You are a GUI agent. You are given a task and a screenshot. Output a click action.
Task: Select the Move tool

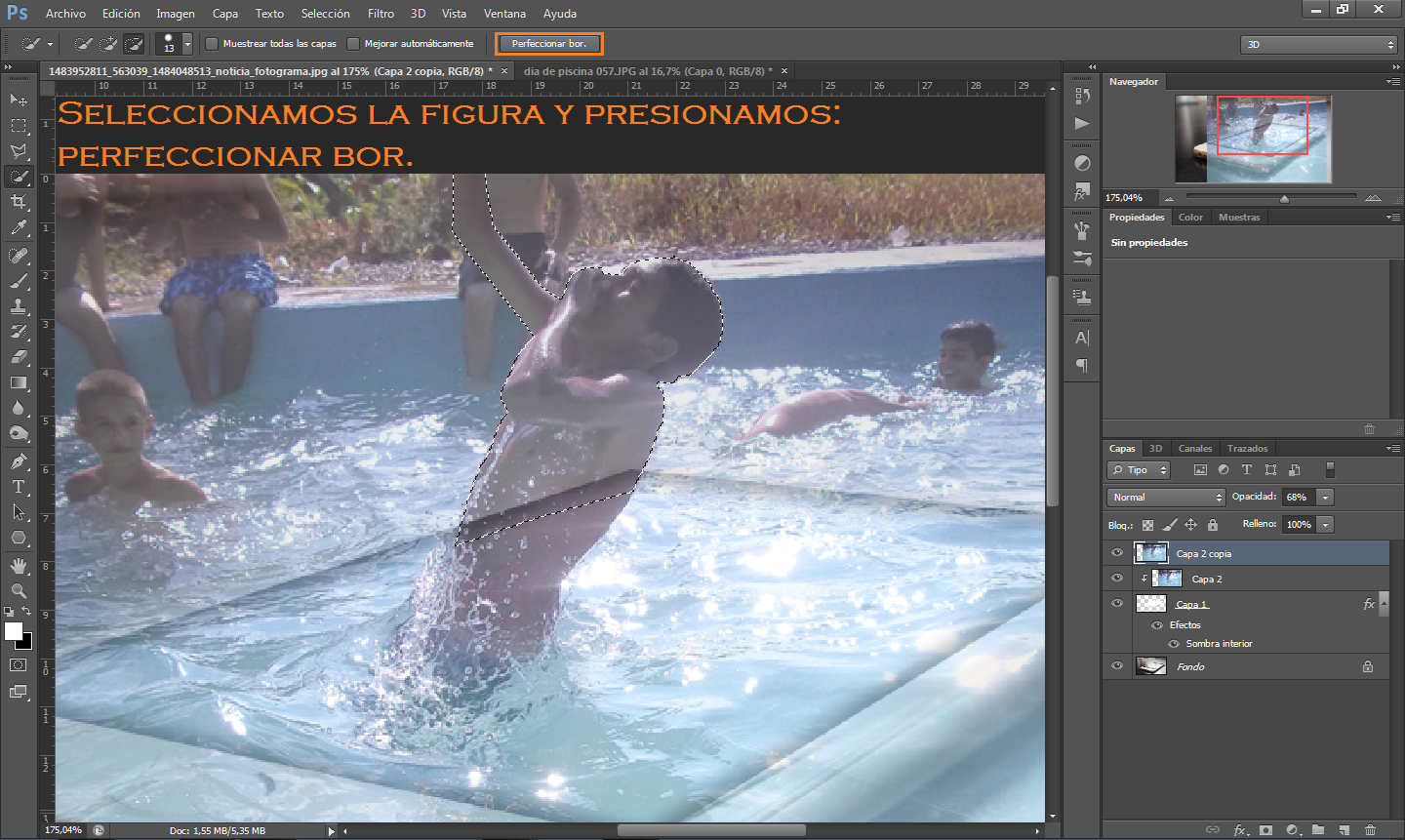click(x=19, y=100)
